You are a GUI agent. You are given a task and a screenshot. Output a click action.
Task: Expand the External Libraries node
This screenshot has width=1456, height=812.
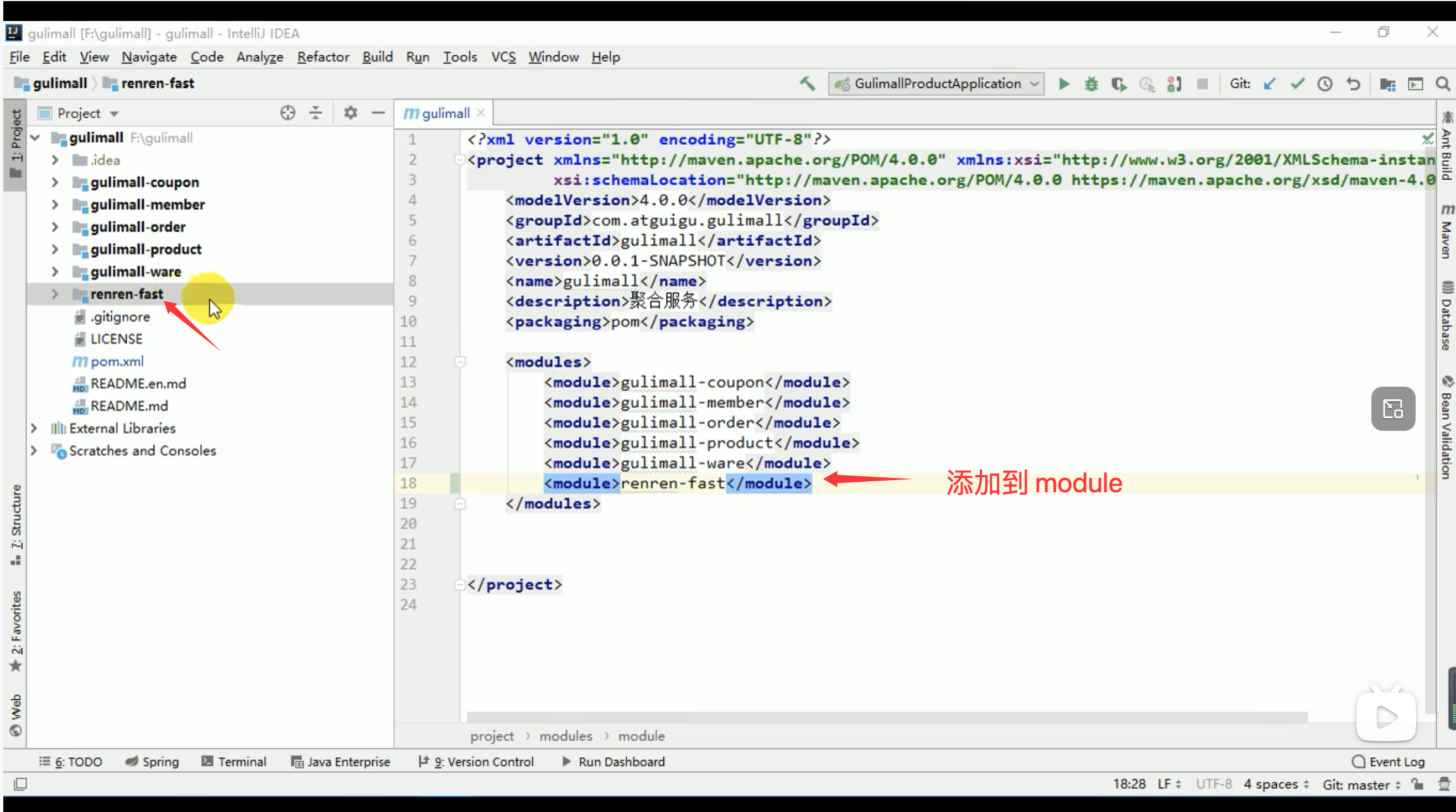click(x=34, y=428)
